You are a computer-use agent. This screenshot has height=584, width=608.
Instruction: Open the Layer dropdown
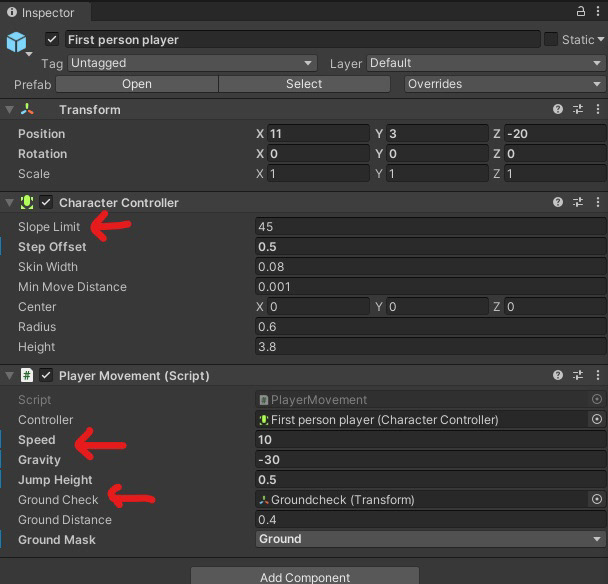486,63
